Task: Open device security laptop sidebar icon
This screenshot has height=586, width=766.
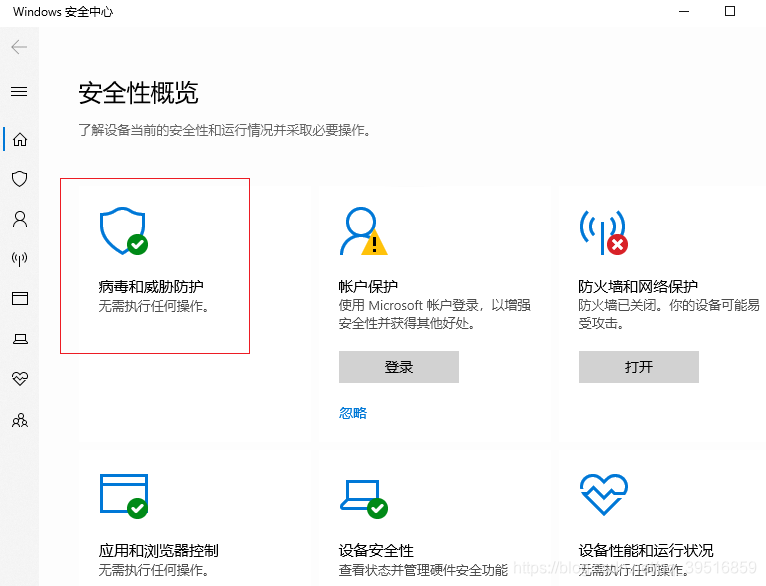Action: pos(20,338)
